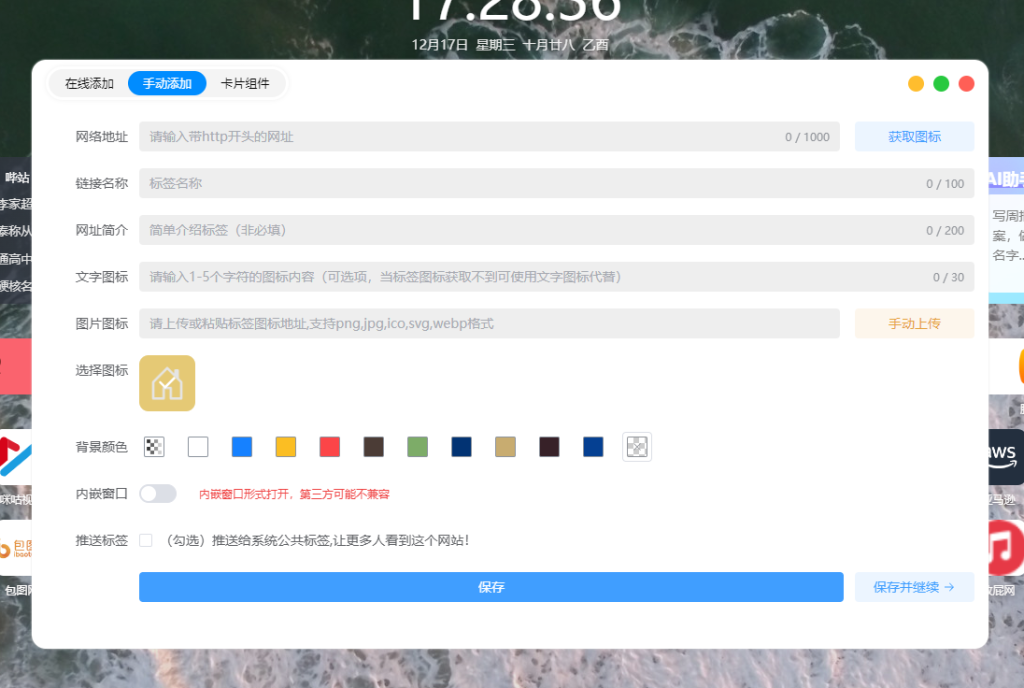Click the red music note icon
1024x688 pixels.
[1006, 548]
